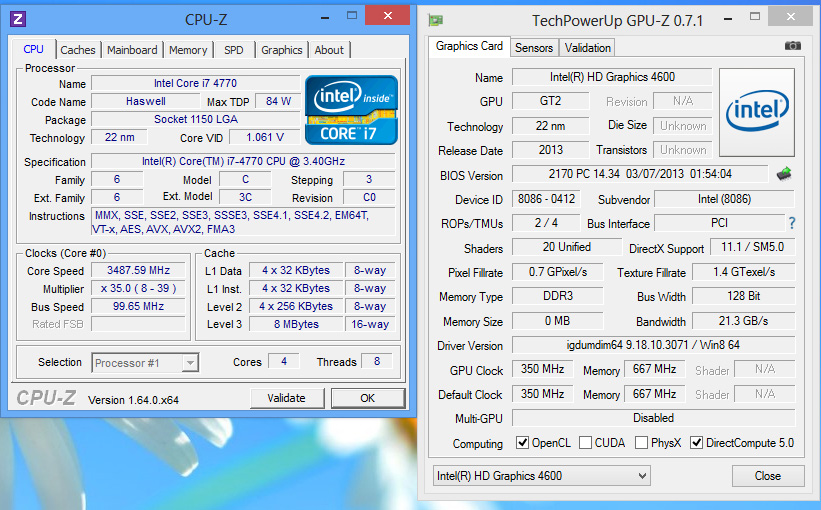Open the Memory tab in CPU-Z
This screenshot has height=510, width=821.
188,50
